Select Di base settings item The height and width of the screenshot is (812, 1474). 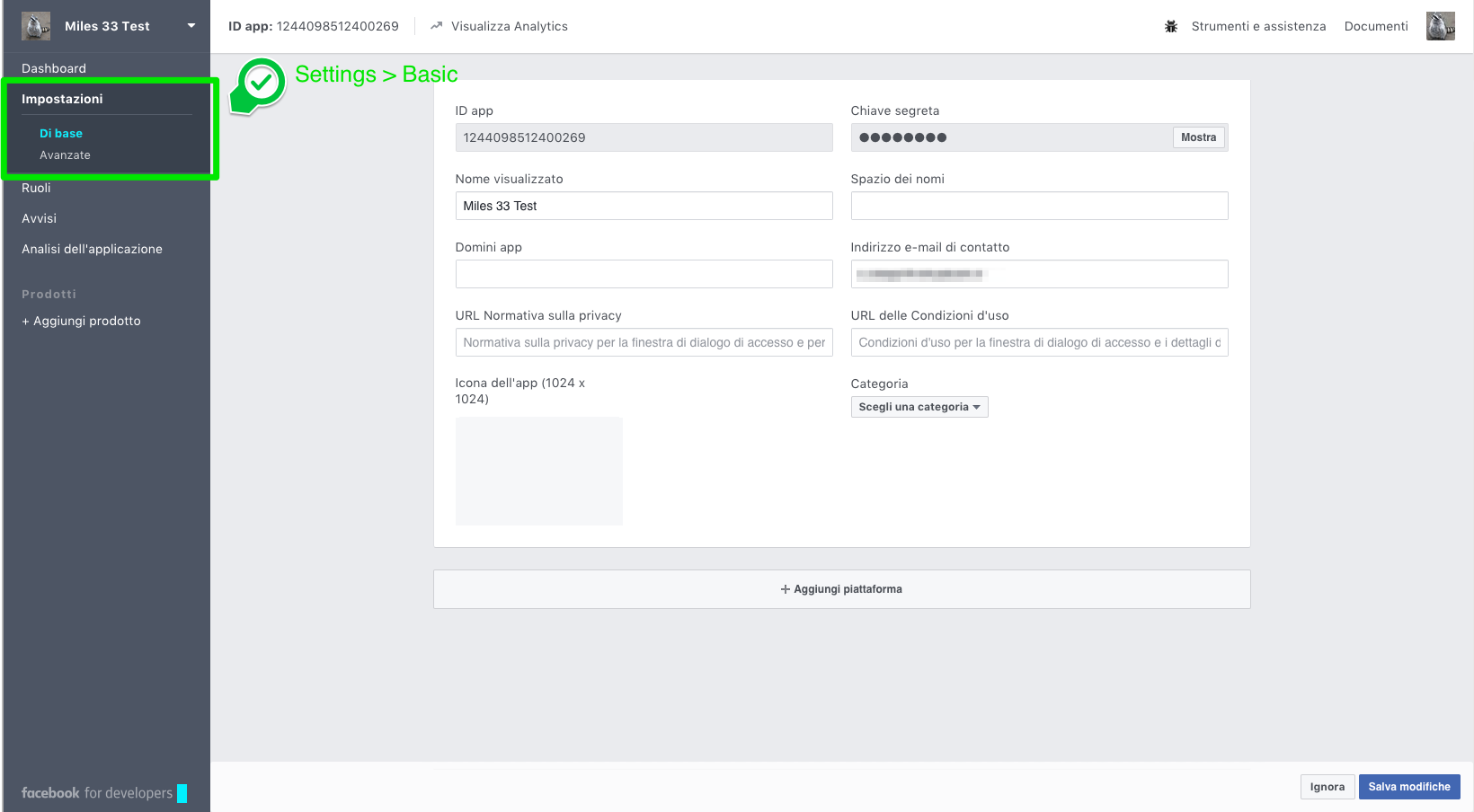(x=61, y=133)
